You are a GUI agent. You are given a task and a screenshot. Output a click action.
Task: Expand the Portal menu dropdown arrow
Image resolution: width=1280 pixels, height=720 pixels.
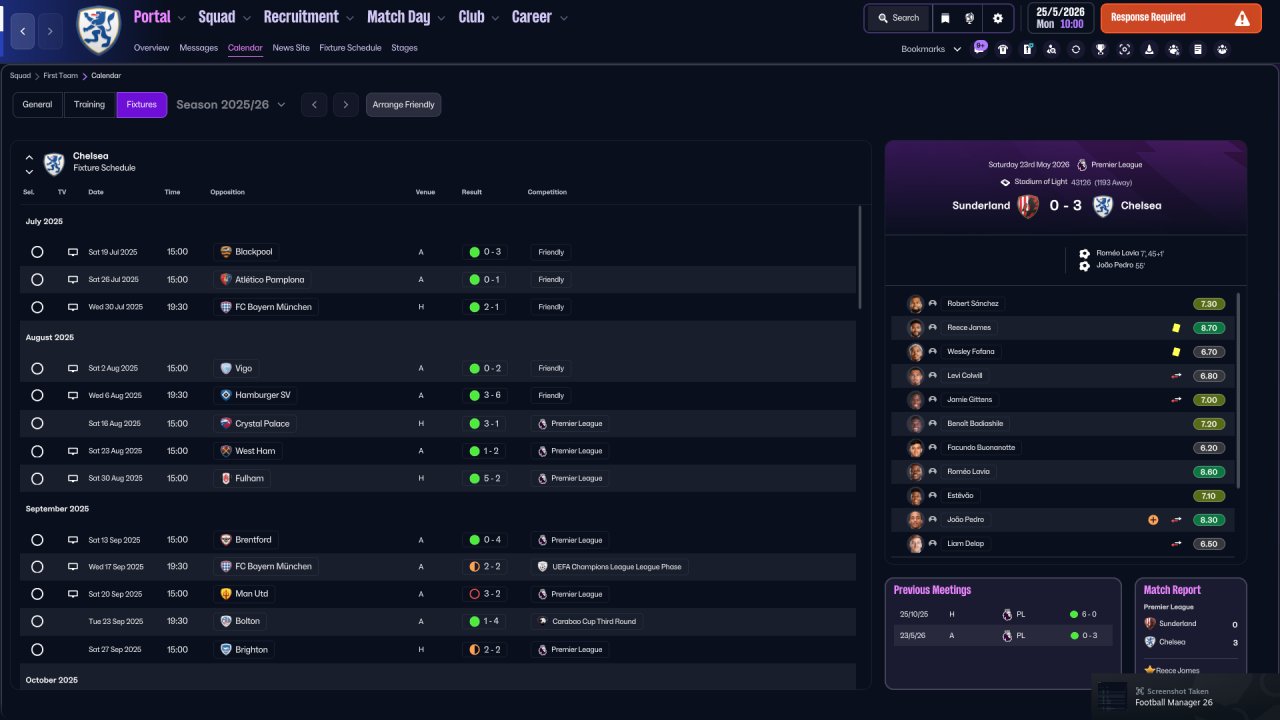[181, 18]
